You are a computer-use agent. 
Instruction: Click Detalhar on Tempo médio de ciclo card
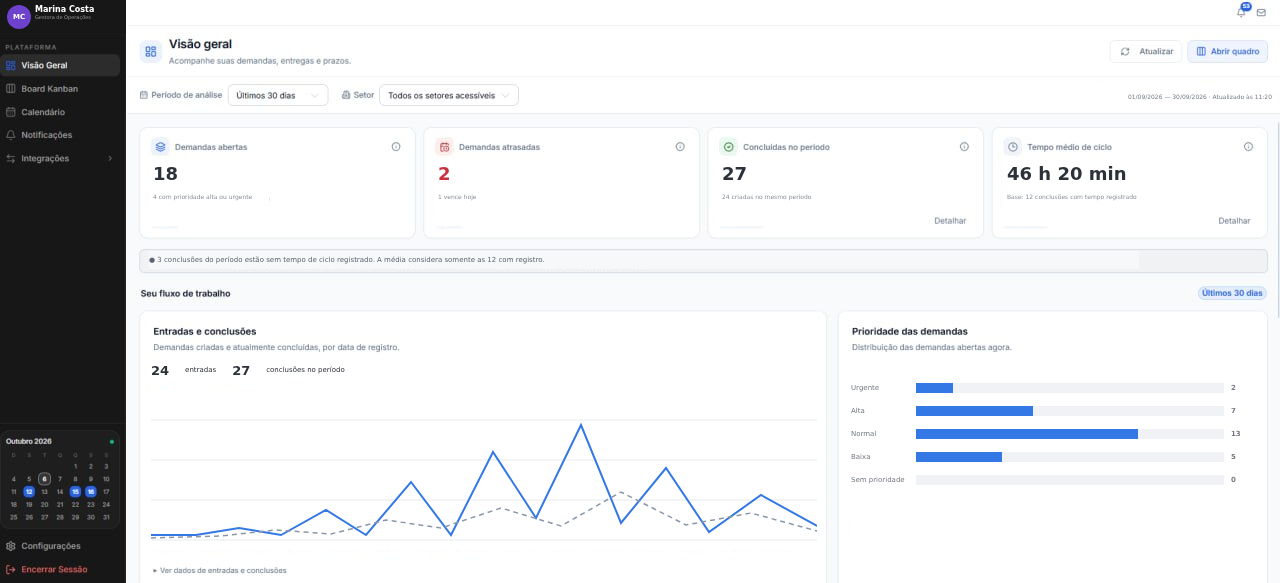1234,220
